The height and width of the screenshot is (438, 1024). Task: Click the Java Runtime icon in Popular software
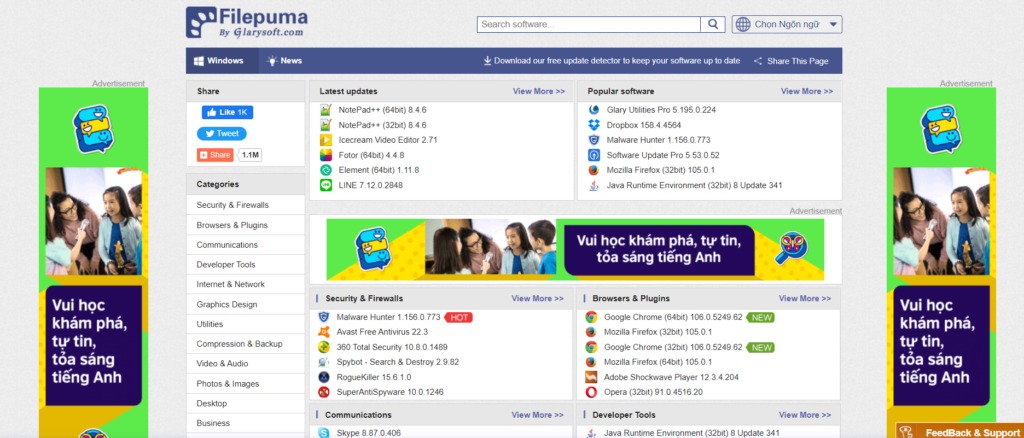(594, 185)
